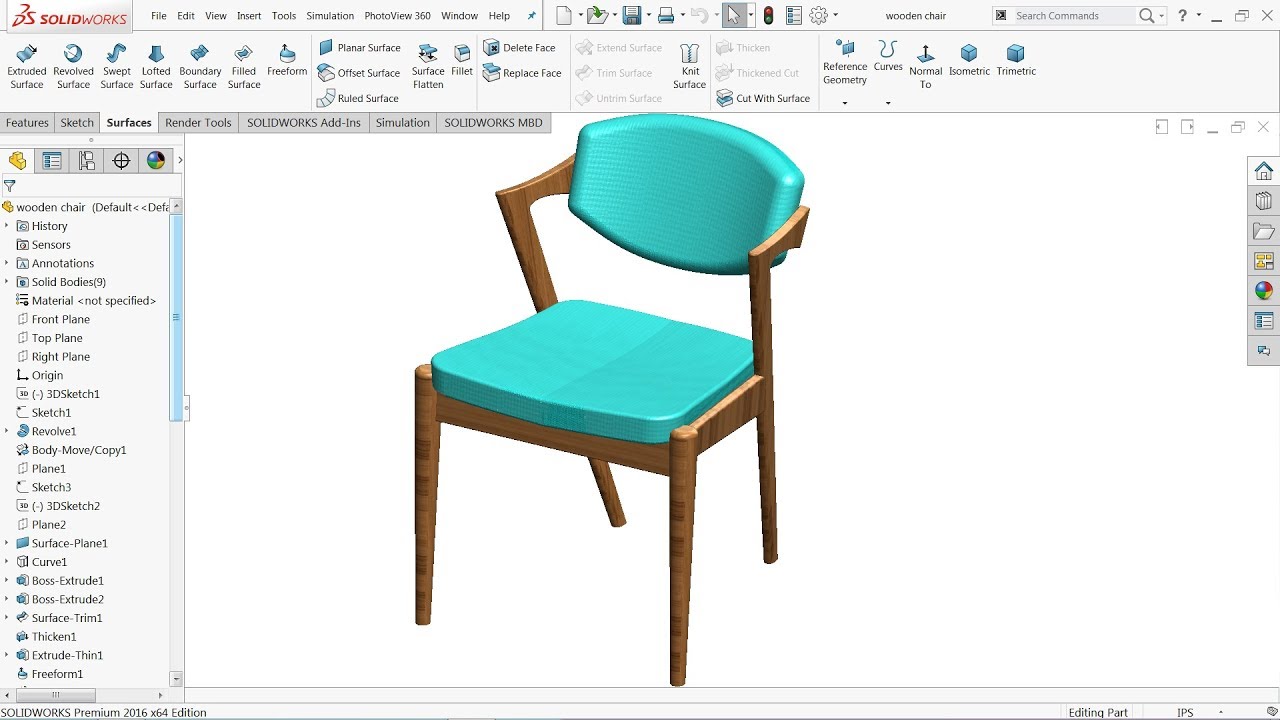Click the Search Commands input field
Viewport: 1280px width, 720px height.
tap(1074, 15)
